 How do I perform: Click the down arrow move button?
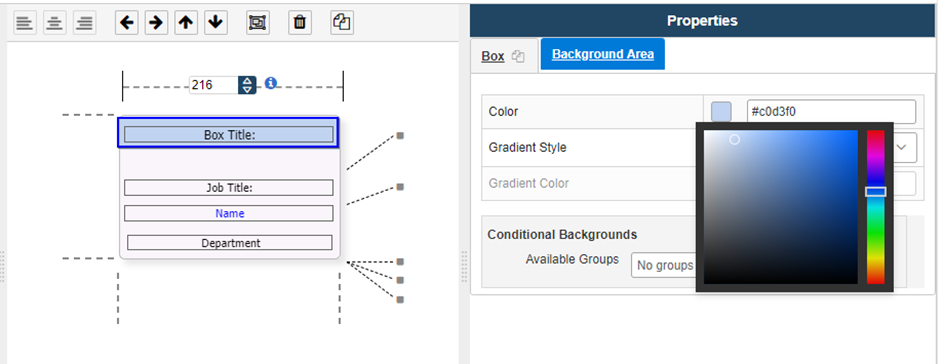(216, 23)
